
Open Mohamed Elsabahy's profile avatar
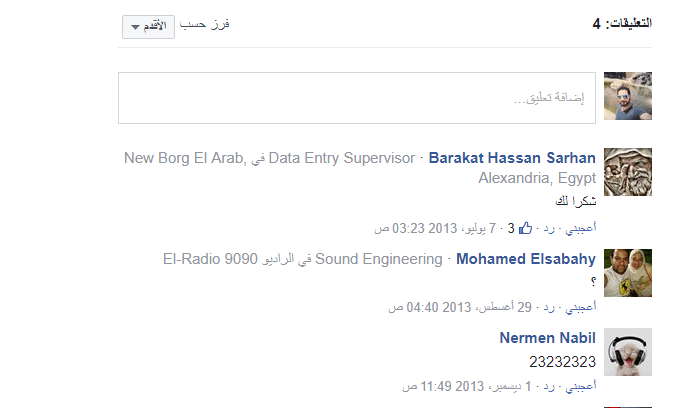tap(628, 273)
